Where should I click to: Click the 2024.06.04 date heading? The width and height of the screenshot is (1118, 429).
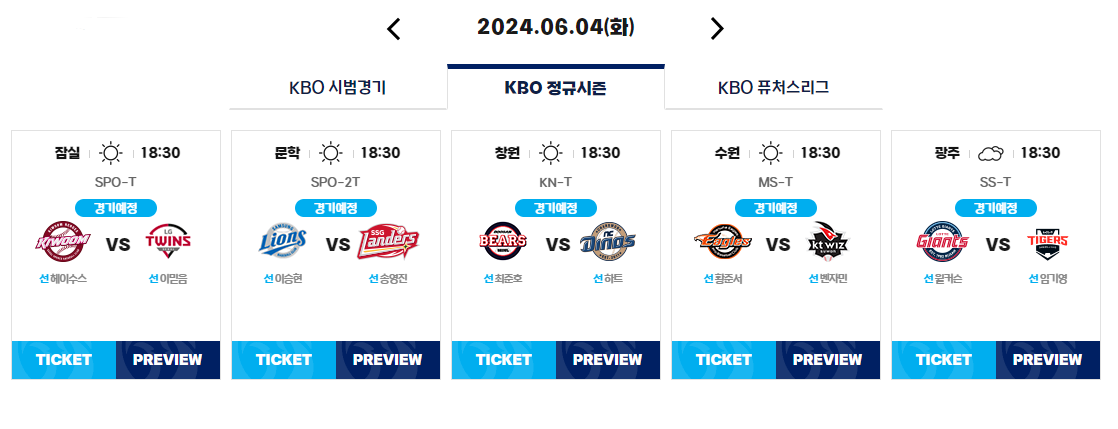555,27
